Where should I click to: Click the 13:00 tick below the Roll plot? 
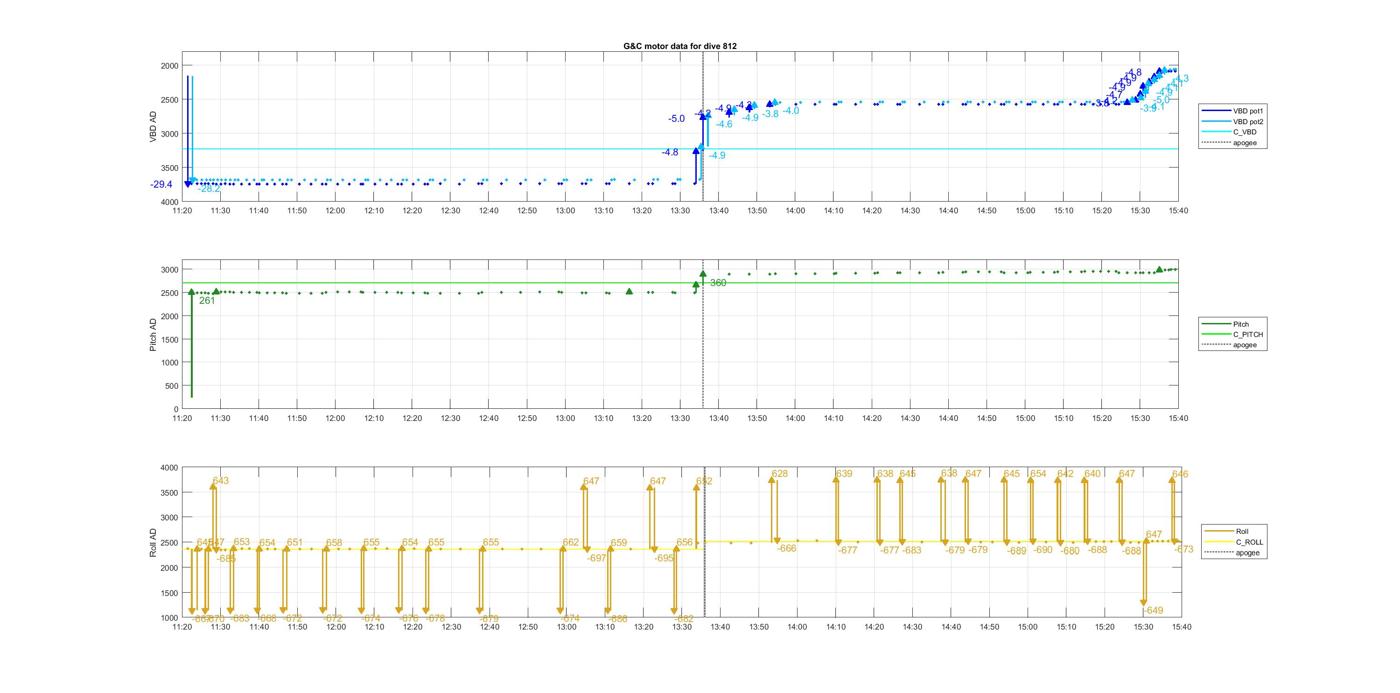tap(566, 627)
